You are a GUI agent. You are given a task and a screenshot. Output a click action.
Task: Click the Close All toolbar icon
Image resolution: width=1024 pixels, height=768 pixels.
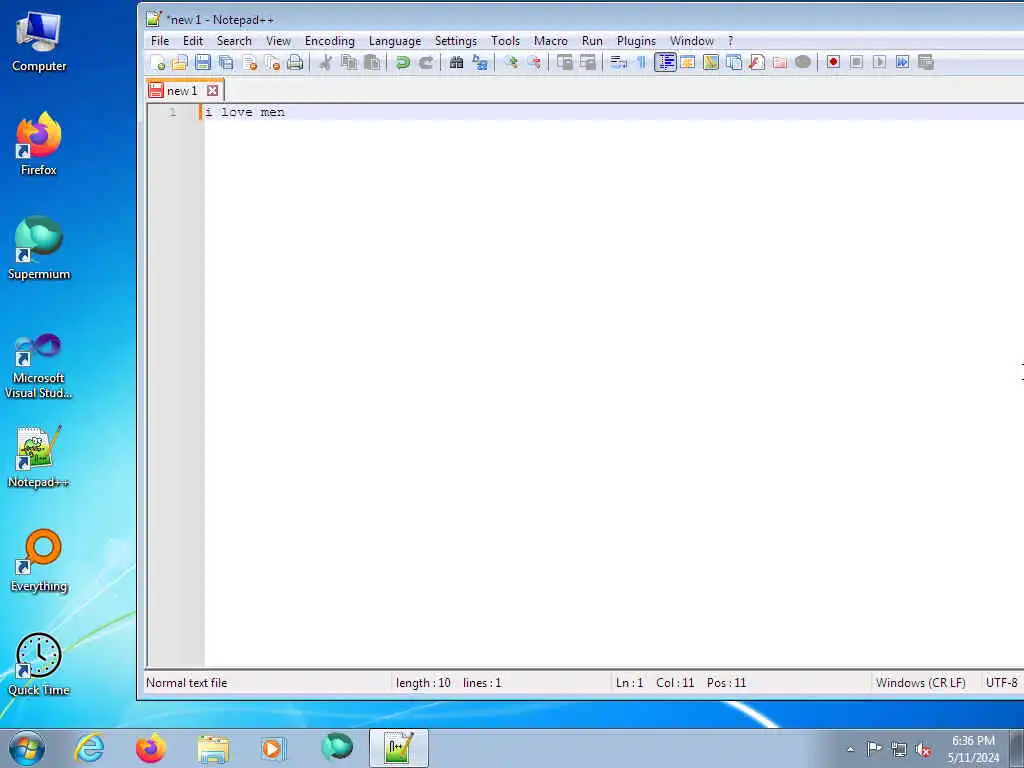pyautogui.click(x=272, y=63)
